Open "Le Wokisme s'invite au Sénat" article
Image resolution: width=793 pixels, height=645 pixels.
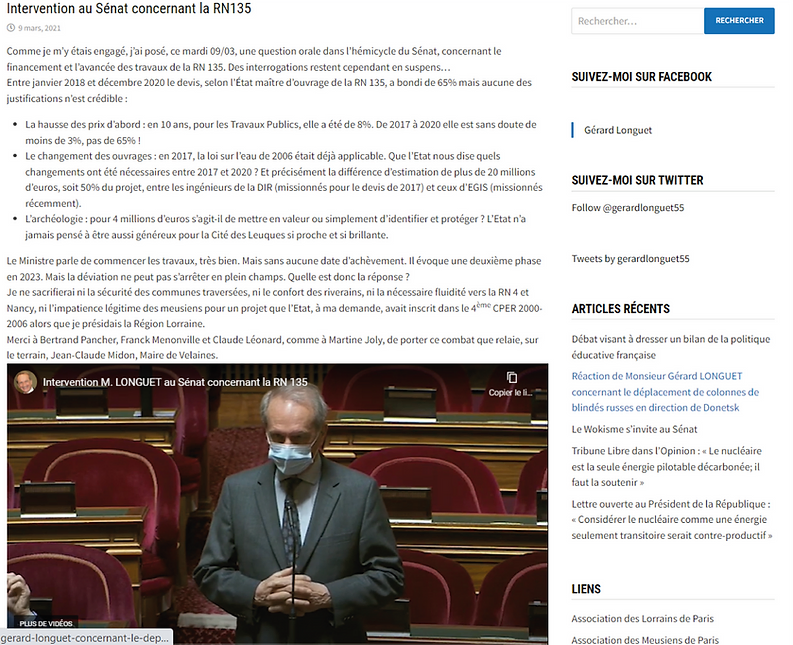coord(634,429)
